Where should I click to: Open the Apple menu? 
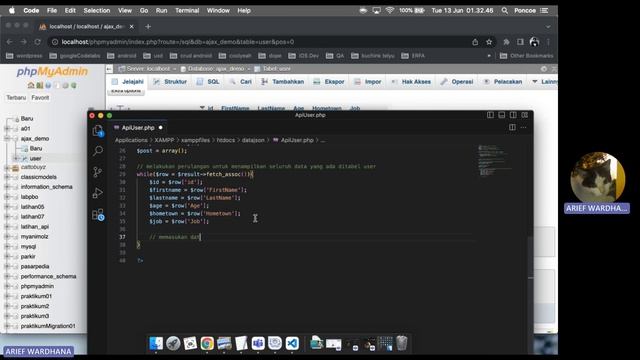click(x=11, y=11)
